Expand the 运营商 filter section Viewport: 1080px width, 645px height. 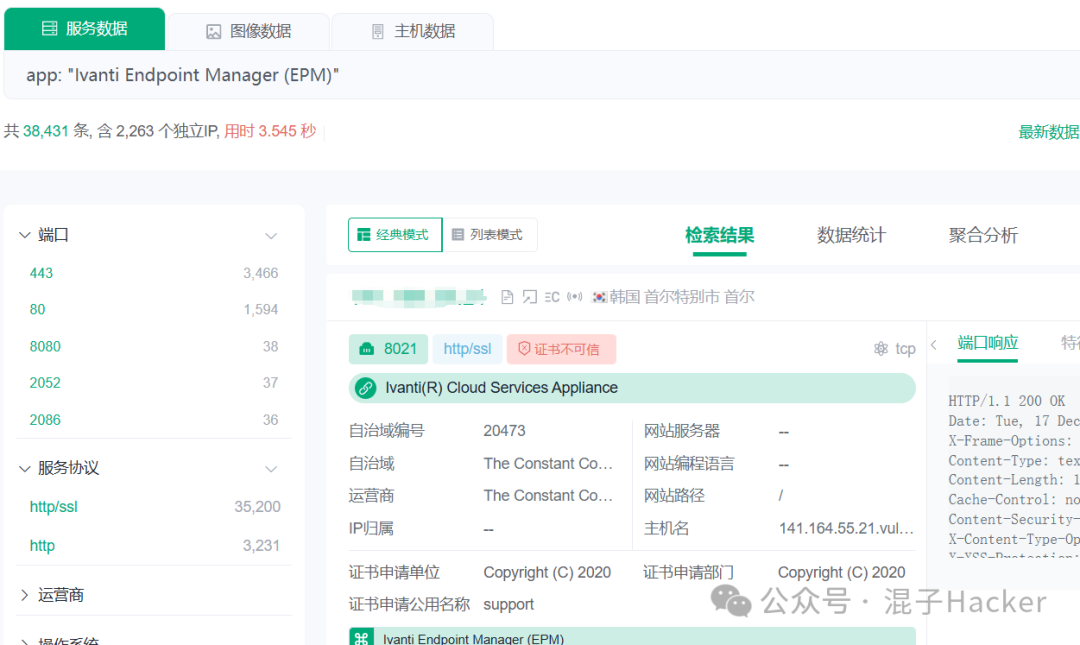coord(25,595)
